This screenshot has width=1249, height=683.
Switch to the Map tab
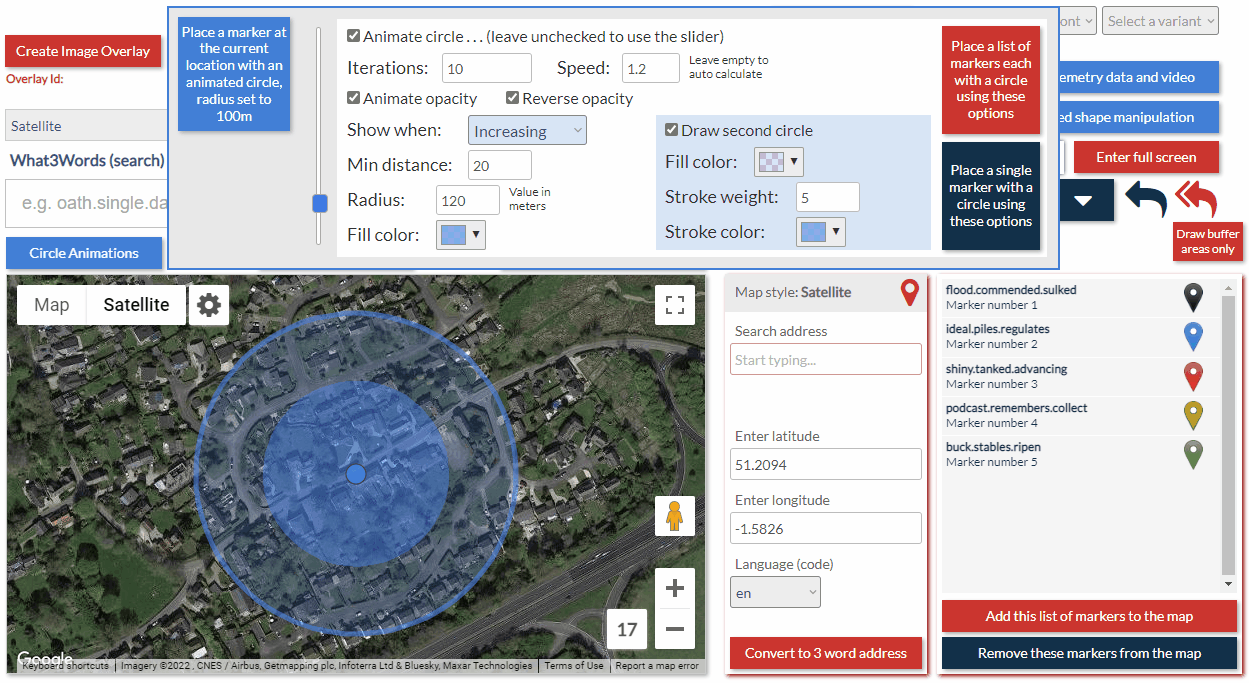(50, 304)
